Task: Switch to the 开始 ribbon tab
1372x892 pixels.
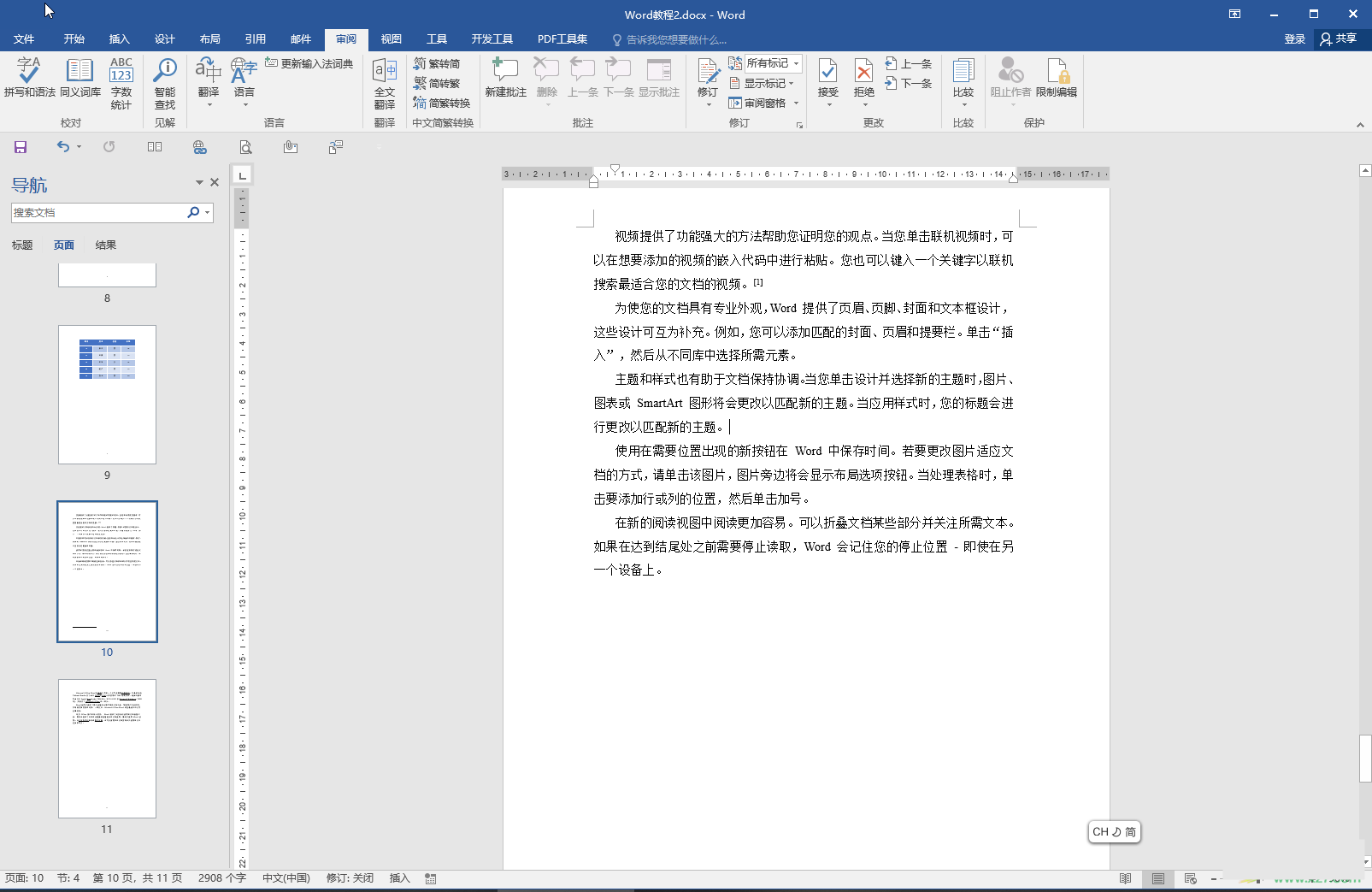Action: (74, 39)
